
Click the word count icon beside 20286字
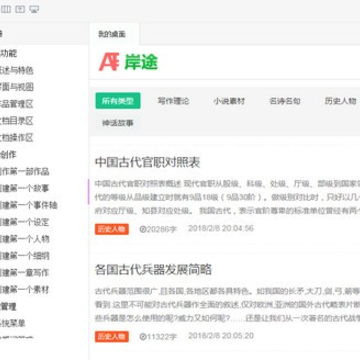point(143,229)
